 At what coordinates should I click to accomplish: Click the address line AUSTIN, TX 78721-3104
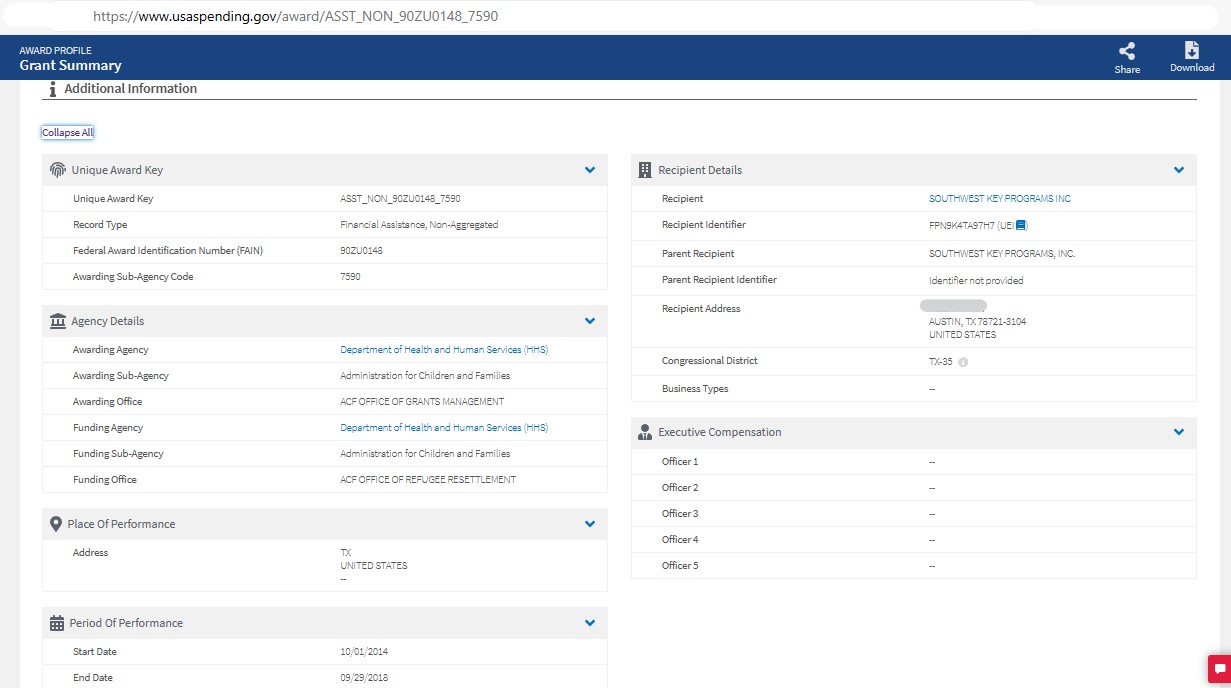point(977,322)
